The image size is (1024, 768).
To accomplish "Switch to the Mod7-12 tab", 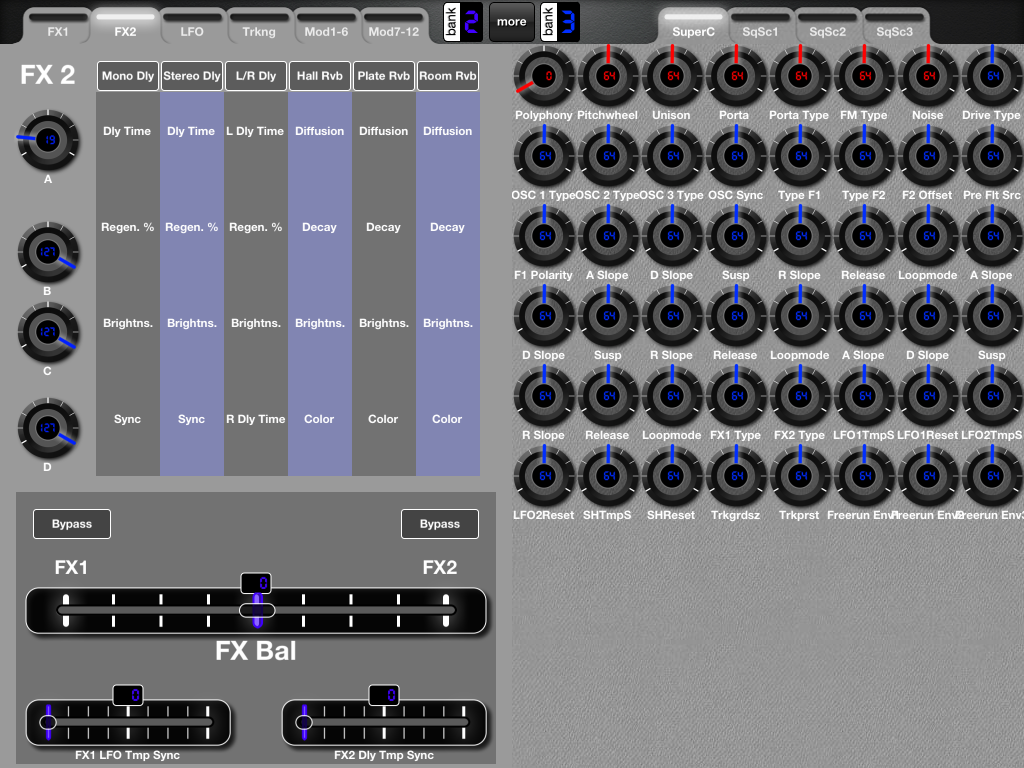I will coord(393,26).
